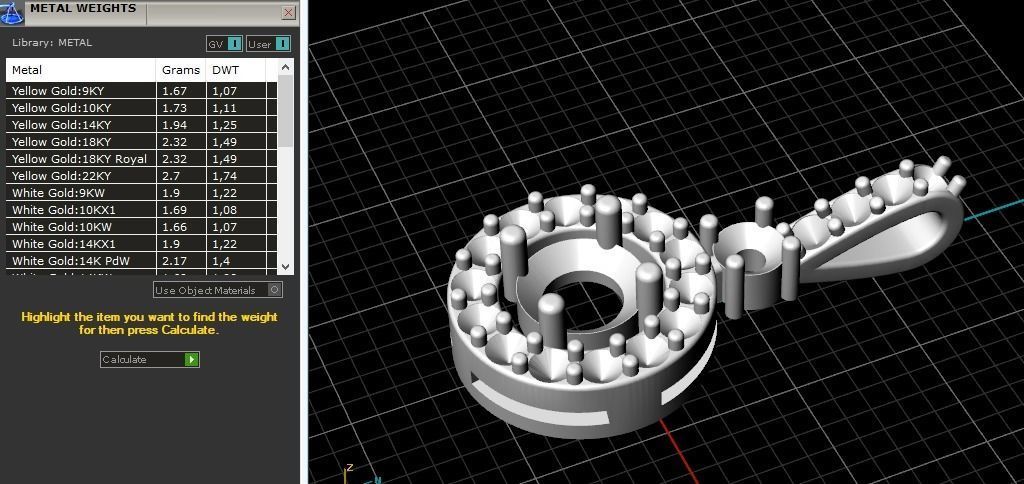The height and width of the screenshot is (484, 1024).
Task: Sort by the Grams column header
Action: tap(181, 70)
